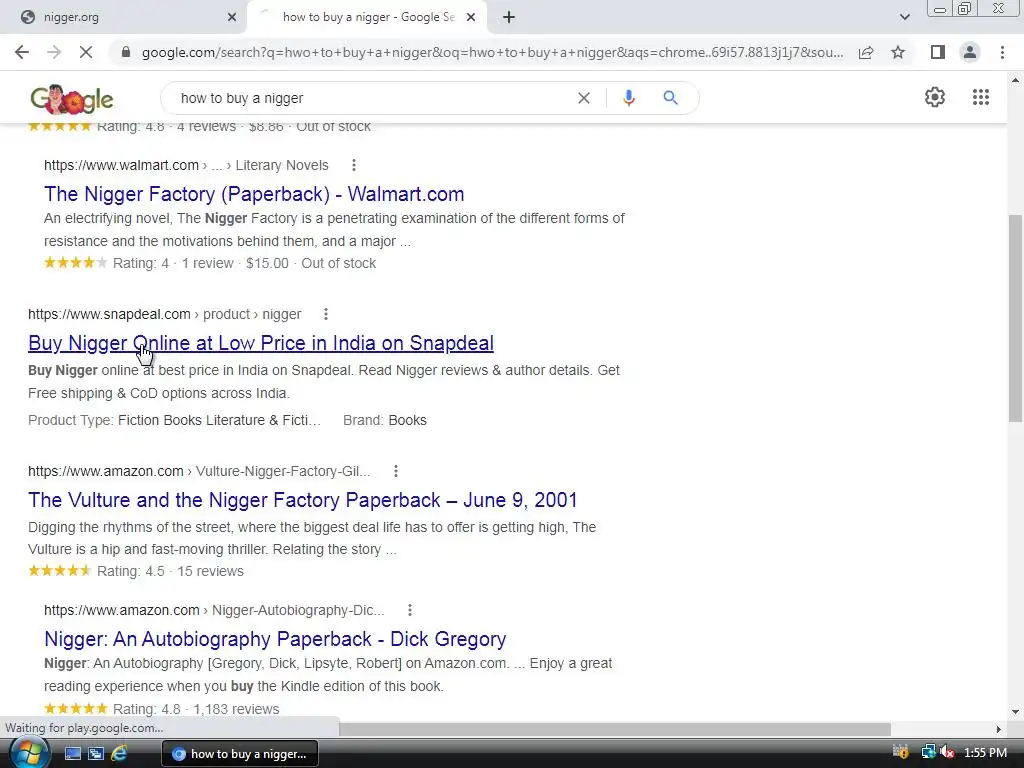The width and height of the screenshot is (1024, 768).
Task: Open the walmart.com result's three-dot options
Action: pos(353,165)
